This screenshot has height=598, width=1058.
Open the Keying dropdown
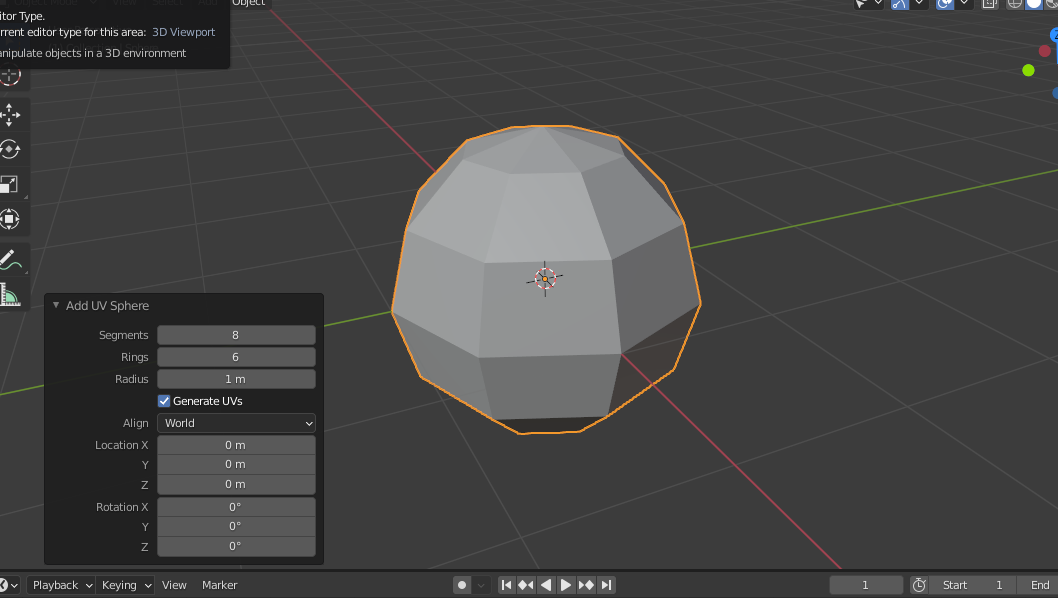coord(126,585)
